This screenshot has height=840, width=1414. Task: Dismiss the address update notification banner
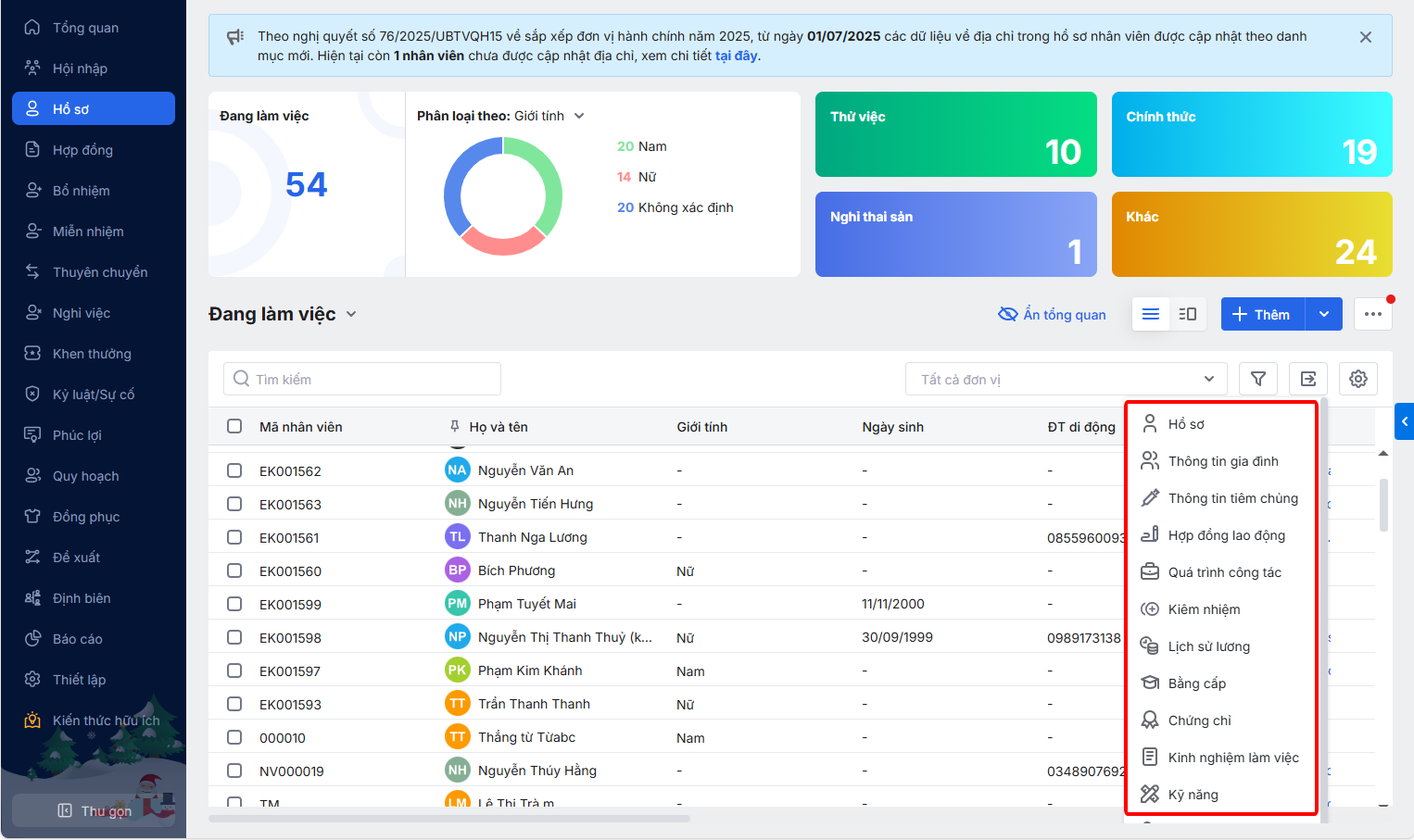(1365, 37)
